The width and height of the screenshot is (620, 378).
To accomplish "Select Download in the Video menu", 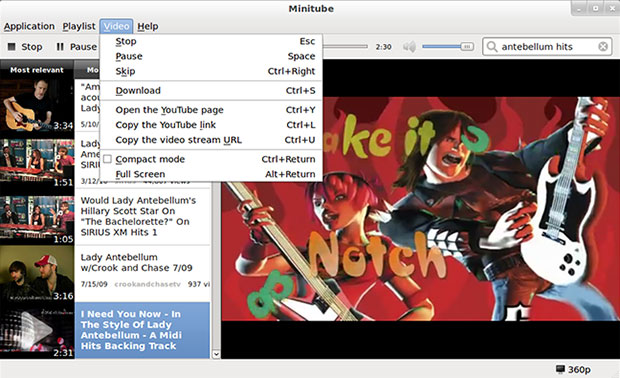I will click(212, 91).
